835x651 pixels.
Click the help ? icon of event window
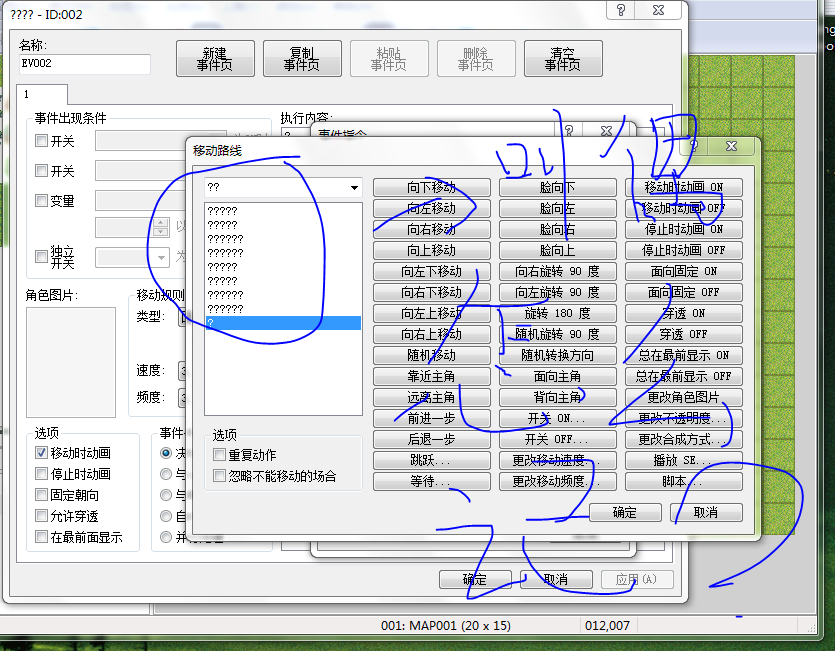coord(621,10)
